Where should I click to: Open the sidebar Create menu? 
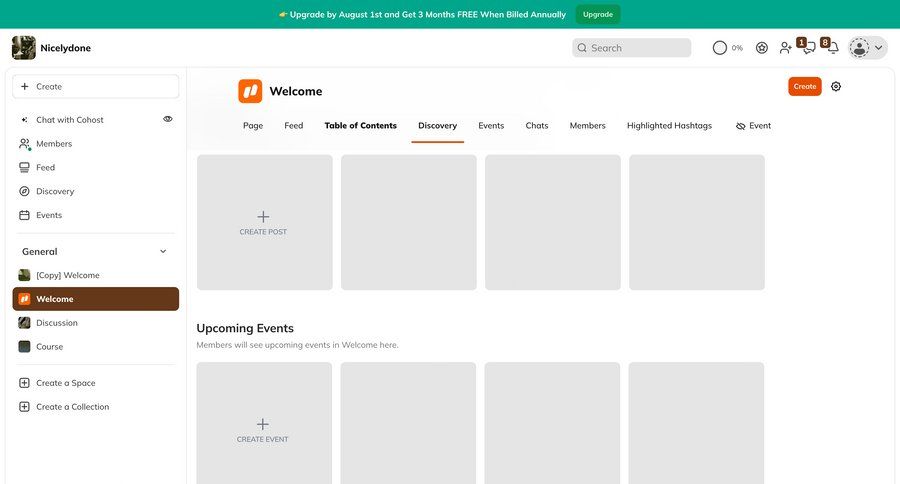pyautogui.click(x=95, y=87)
